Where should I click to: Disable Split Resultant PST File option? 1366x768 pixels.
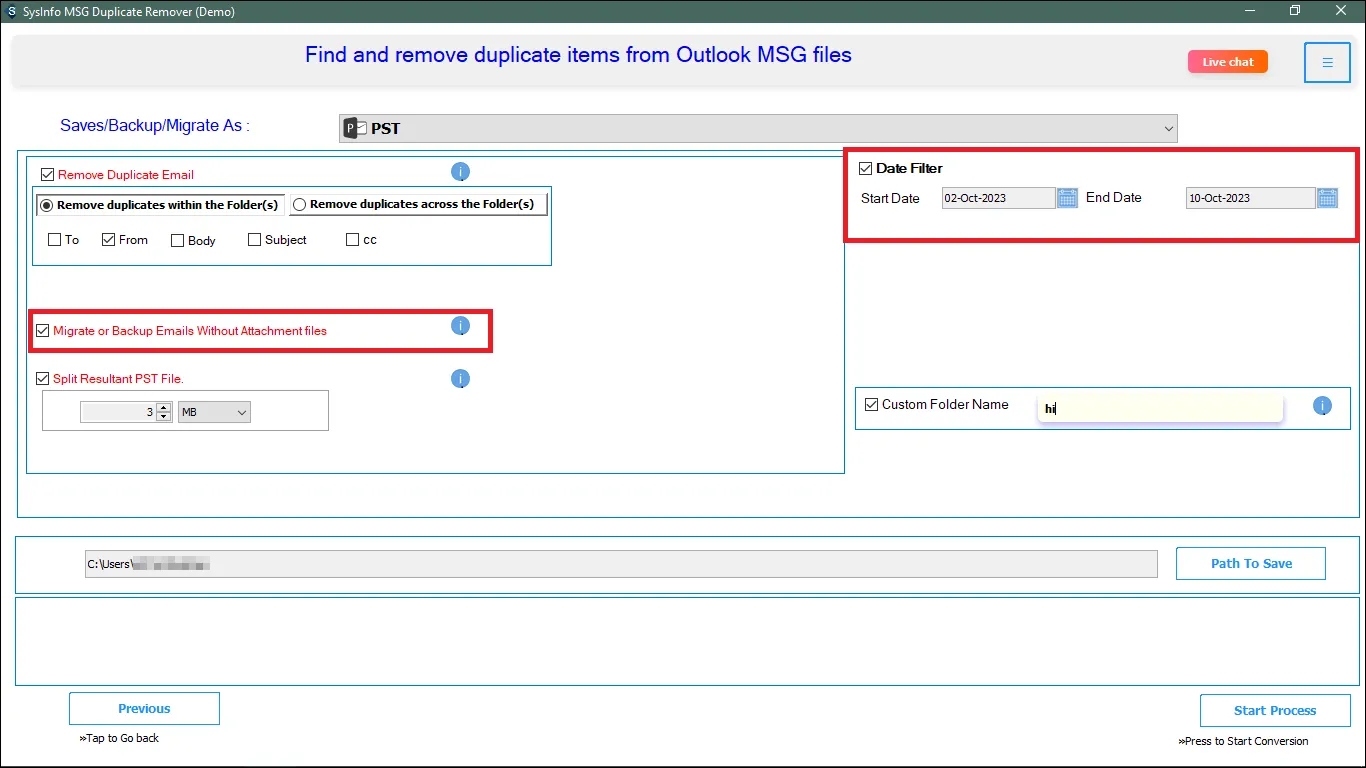[x=43, y=379]
